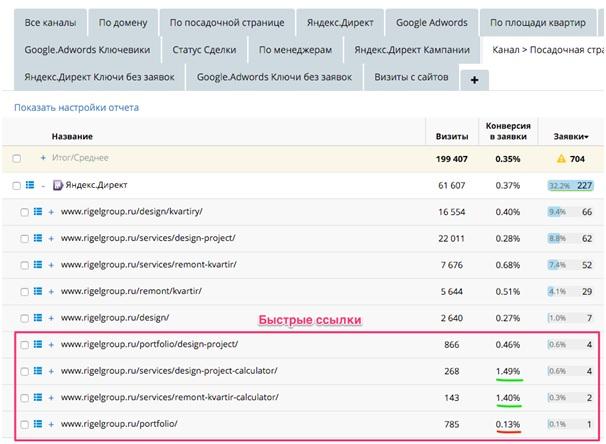Open the Статус Сделки tab

[x=204, y=50]
